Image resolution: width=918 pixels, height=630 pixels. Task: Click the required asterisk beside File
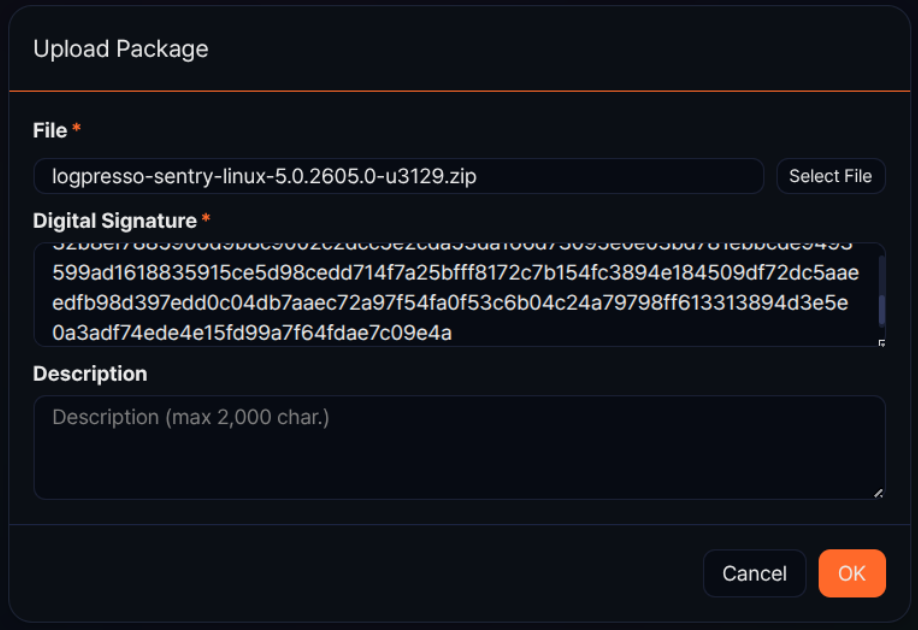76,127
